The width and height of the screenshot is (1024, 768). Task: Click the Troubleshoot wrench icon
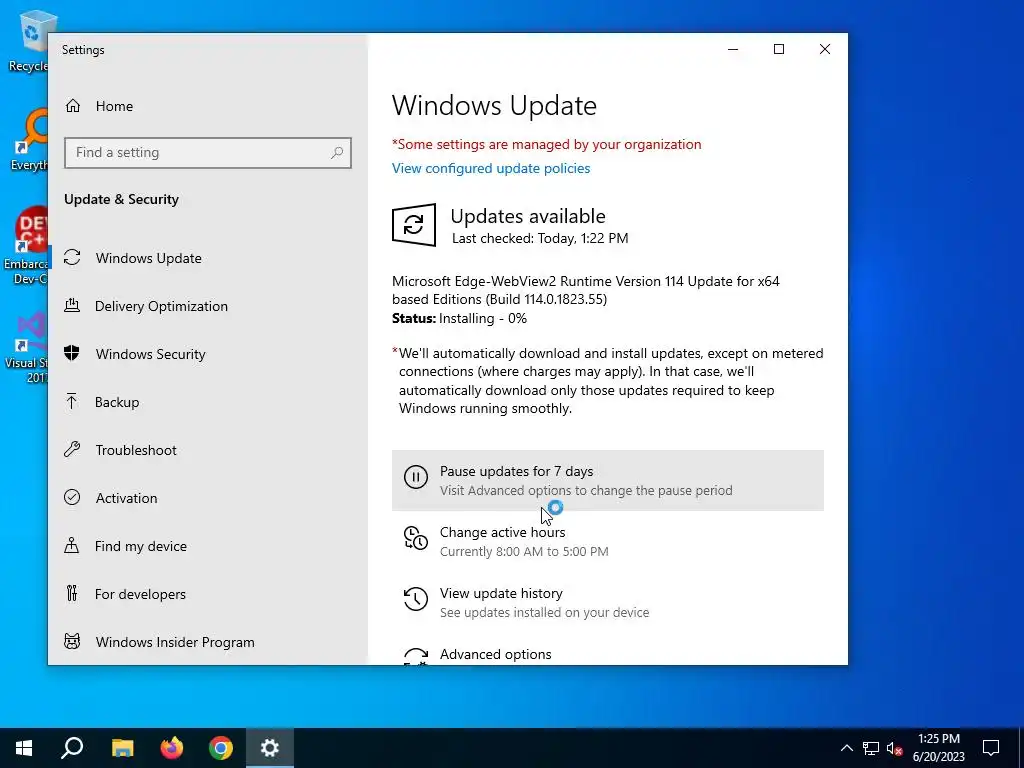point(72,449)
